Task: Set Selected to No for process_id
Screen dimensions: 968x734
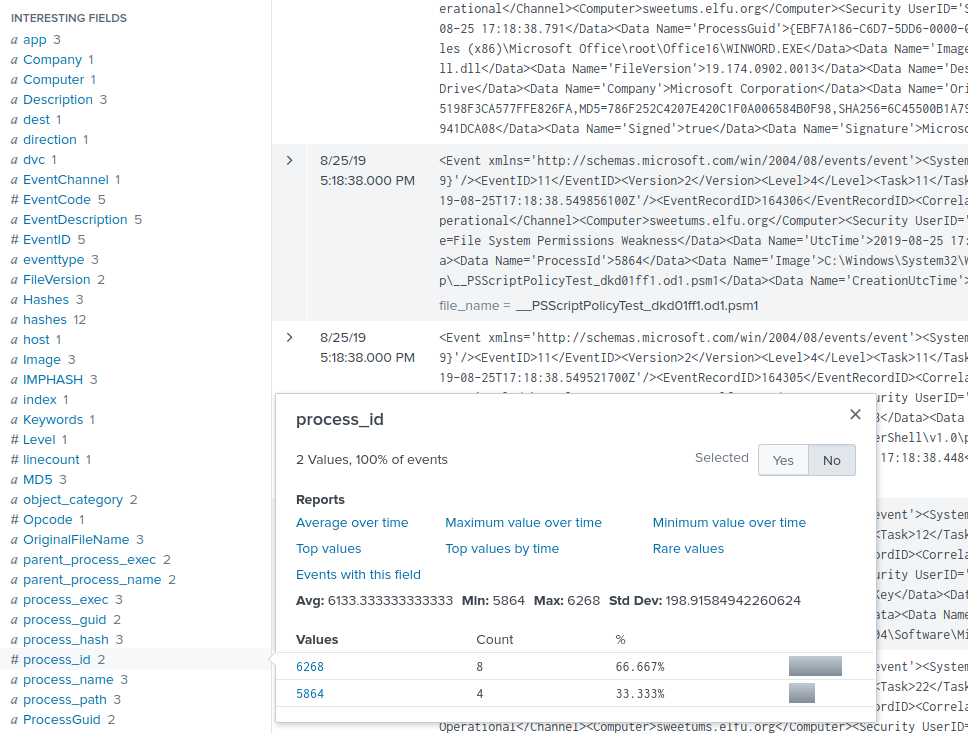Action: pyautogui.click(x=832, y=460)
